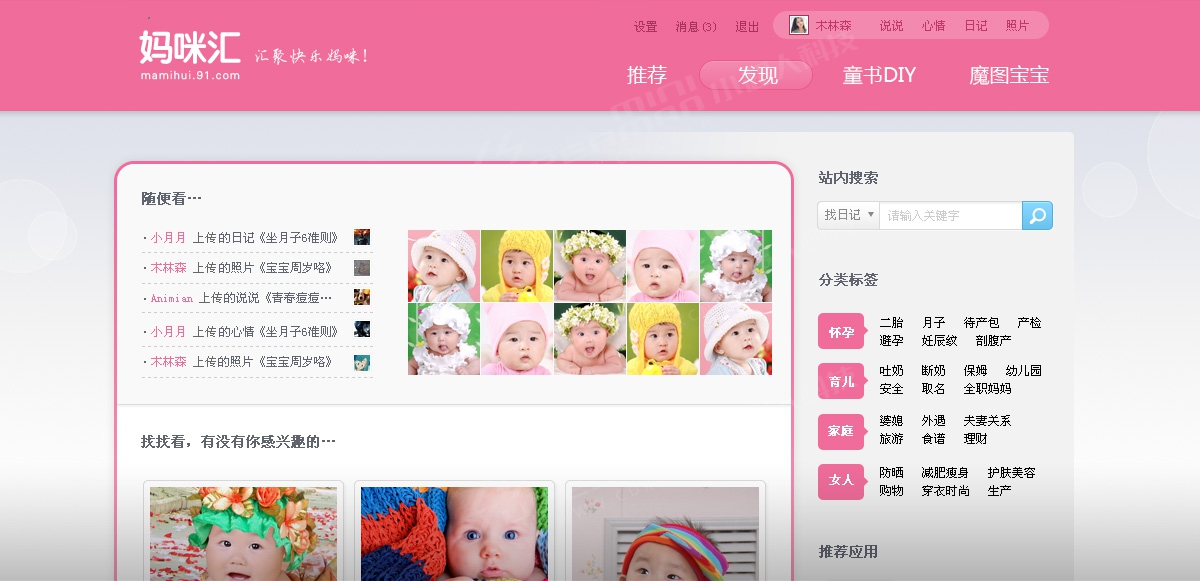
Task: Select the 夫妻关系 tag
Action: 988,421
